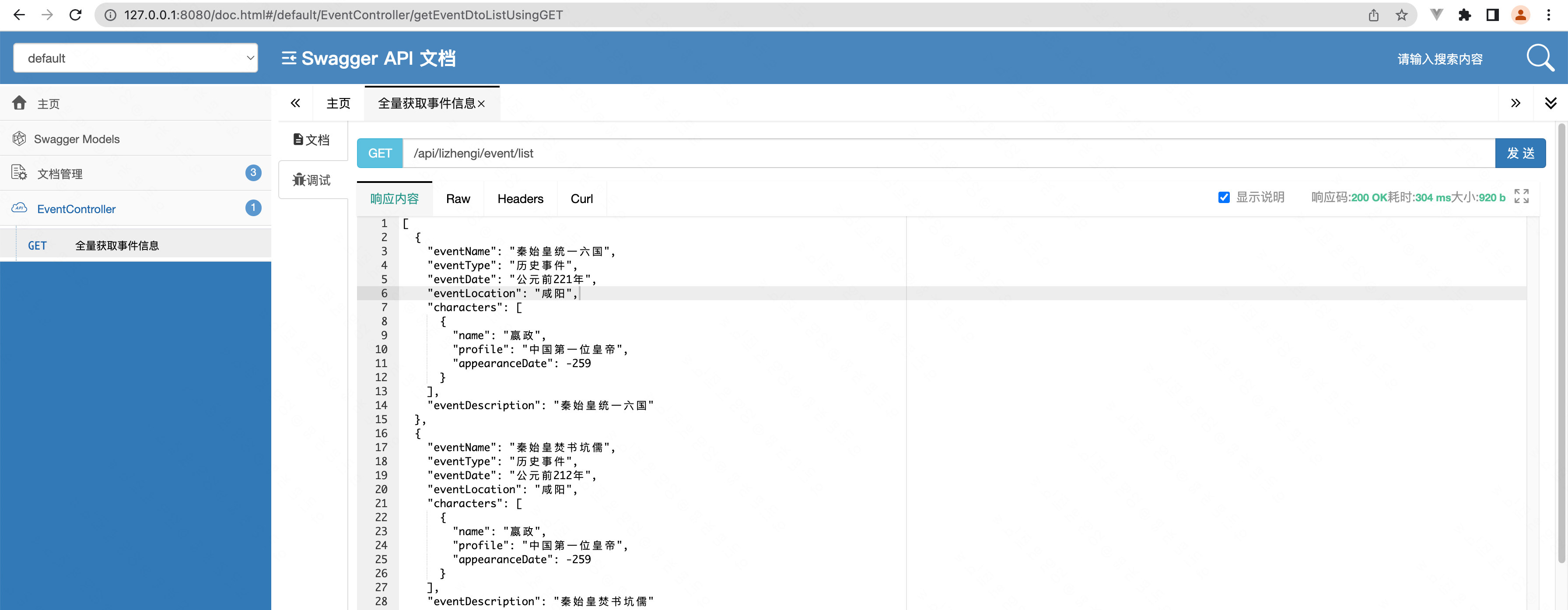Click line 17 eventName 秦始皇焚书坑儒
Viewport: 1568px width, 610px height.
[521, 448]
